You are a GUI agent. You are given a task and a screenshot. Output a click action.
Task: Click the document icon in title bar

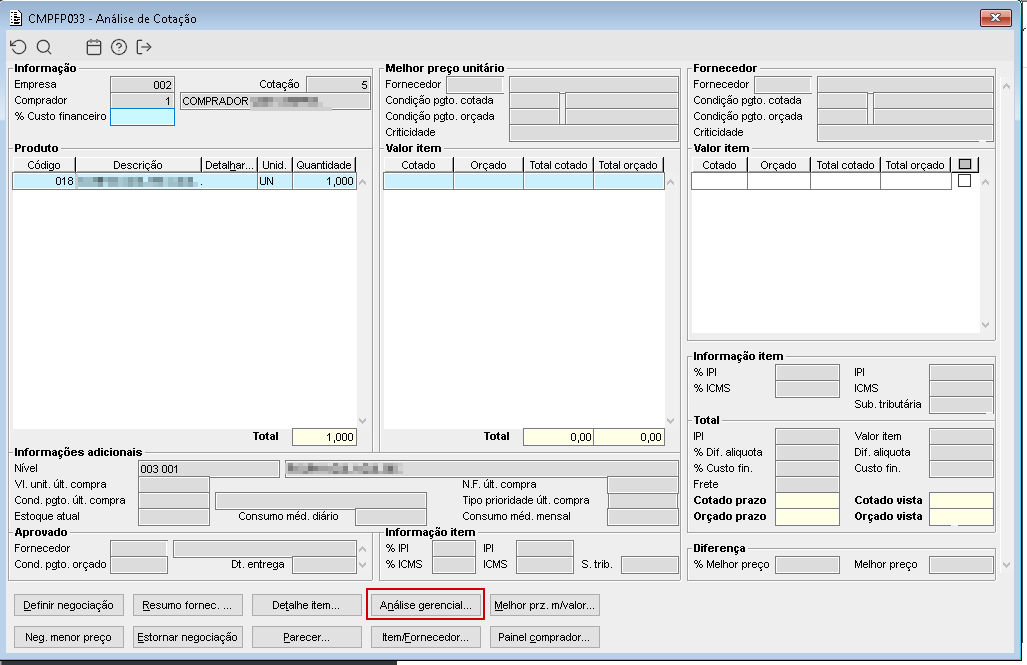[16, 18]
